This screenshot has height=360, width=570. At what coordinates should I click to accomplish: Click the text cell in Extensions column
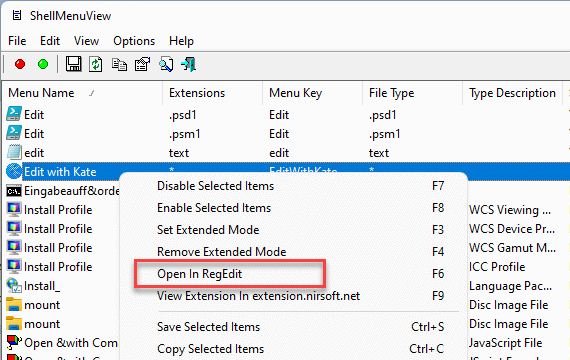tap(179, 153)
